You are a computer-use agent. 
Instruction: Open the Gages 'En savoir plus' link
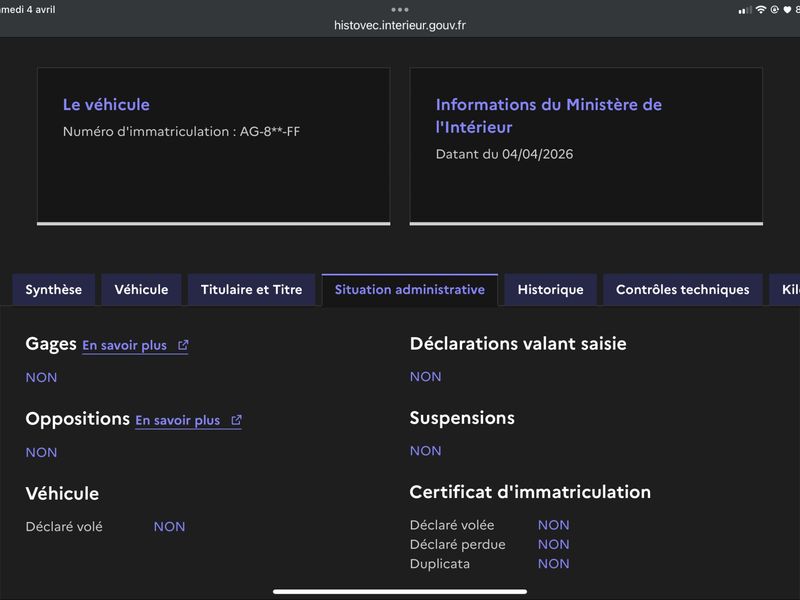pyautogui.click(x=124, y=345)
